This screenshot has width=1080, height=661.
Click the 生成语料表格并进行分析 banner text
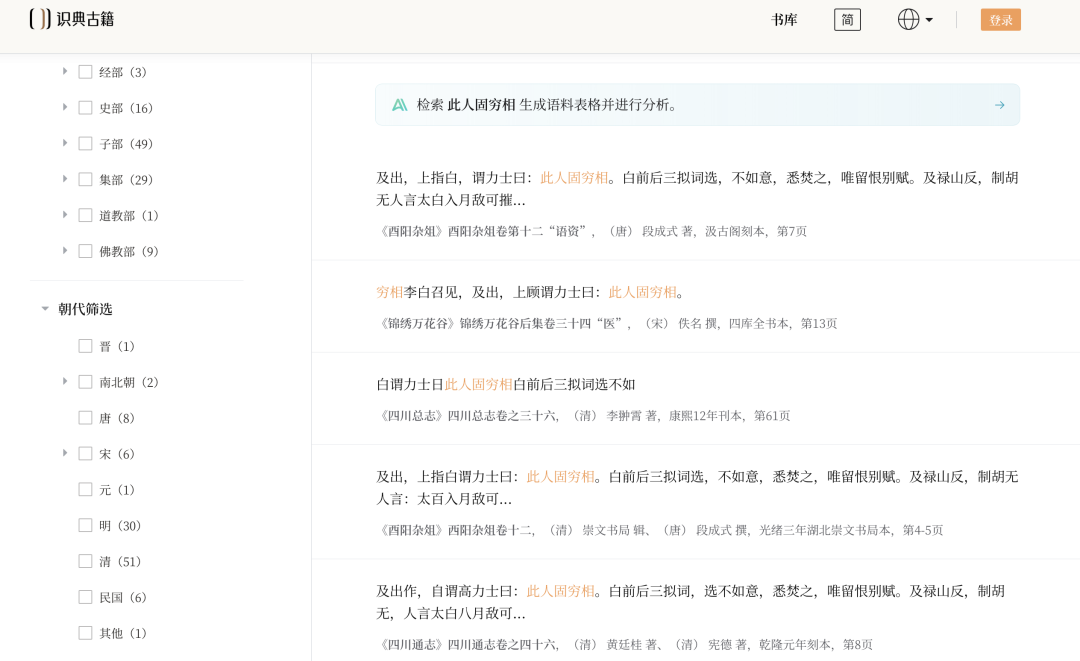(x=597, y=105)
